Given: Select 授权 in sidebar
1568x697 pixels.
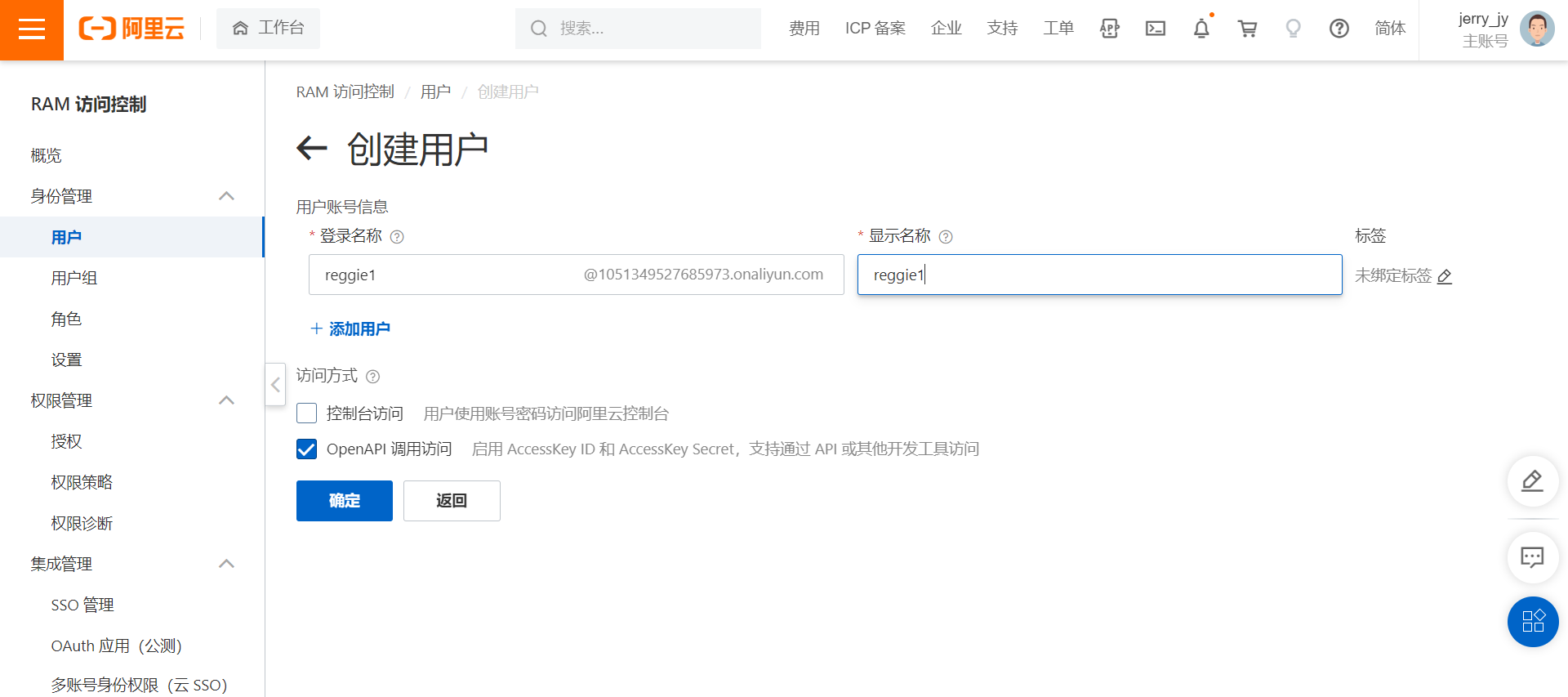Looking at the screenshot, I should (66, 441).
